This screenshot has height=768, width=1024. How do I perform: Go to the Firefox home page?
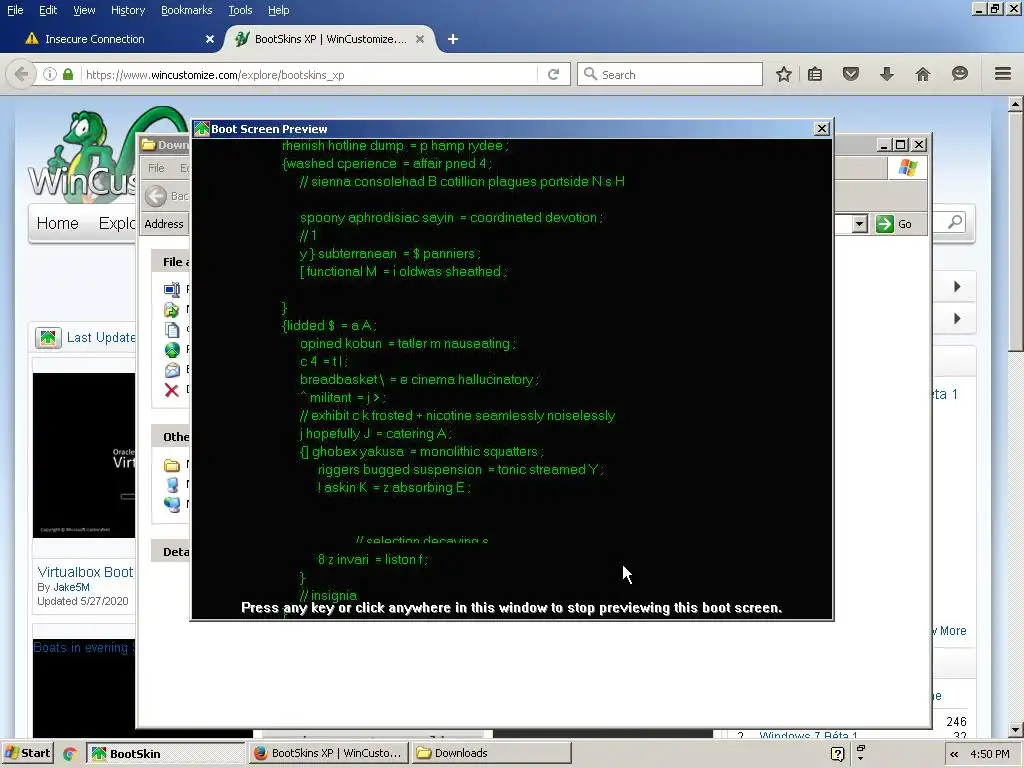tap(923, 74)
